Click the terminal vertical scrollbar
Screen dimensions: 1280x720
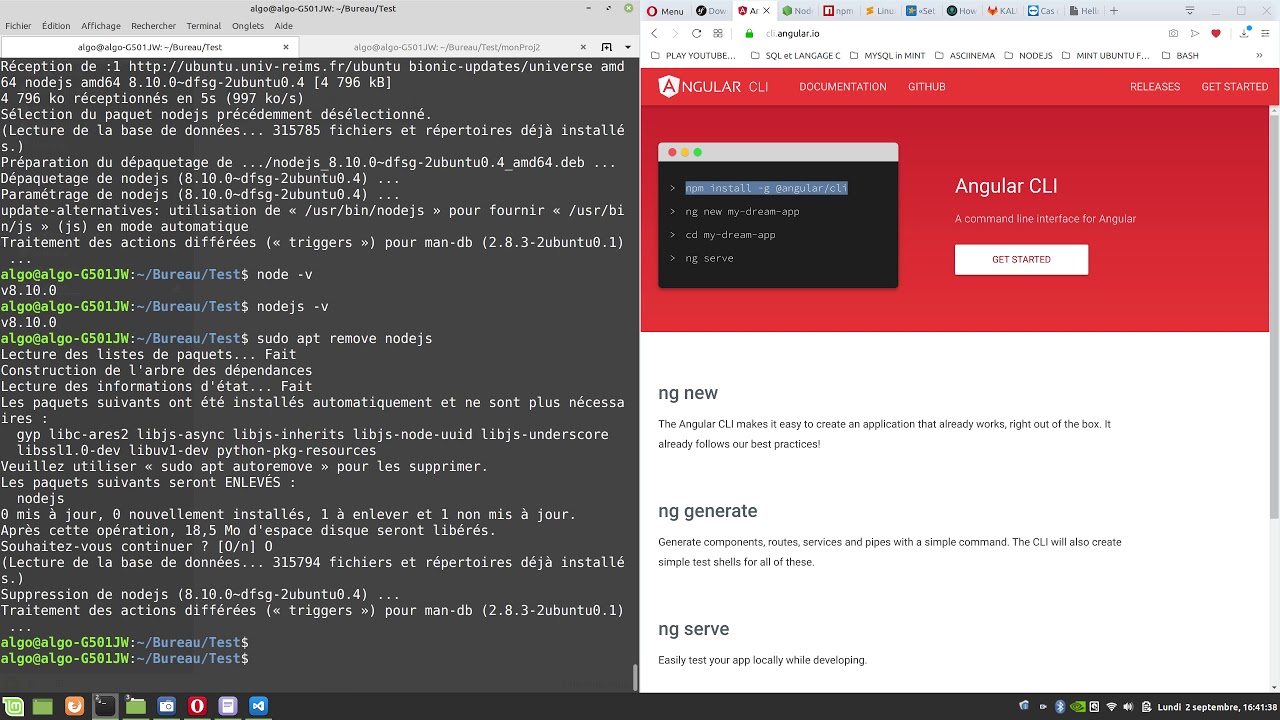click(x=636, y=678)
